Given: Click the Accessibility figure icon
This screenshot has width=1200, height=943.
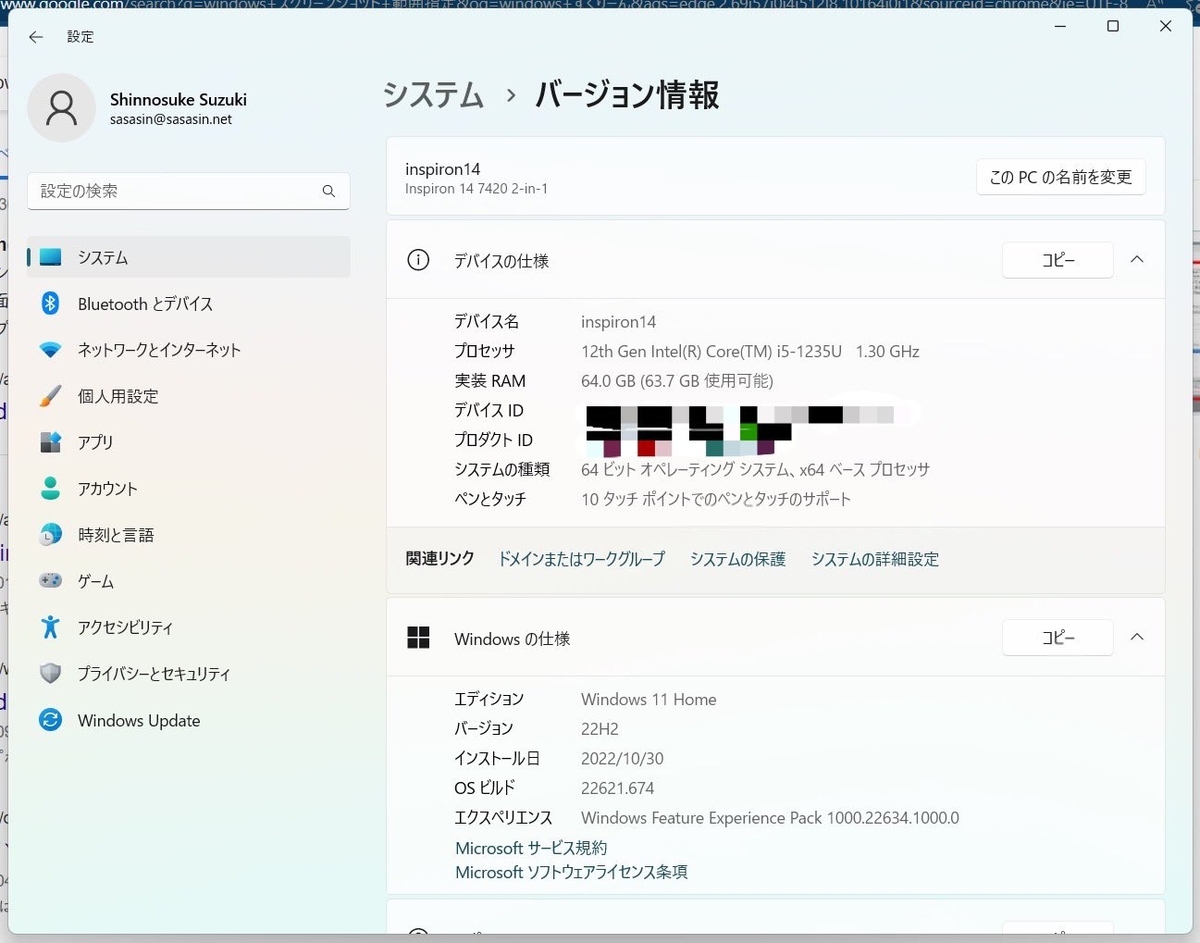Looking at the screenshot, I should pyautogui.click(x=51, y=627).
